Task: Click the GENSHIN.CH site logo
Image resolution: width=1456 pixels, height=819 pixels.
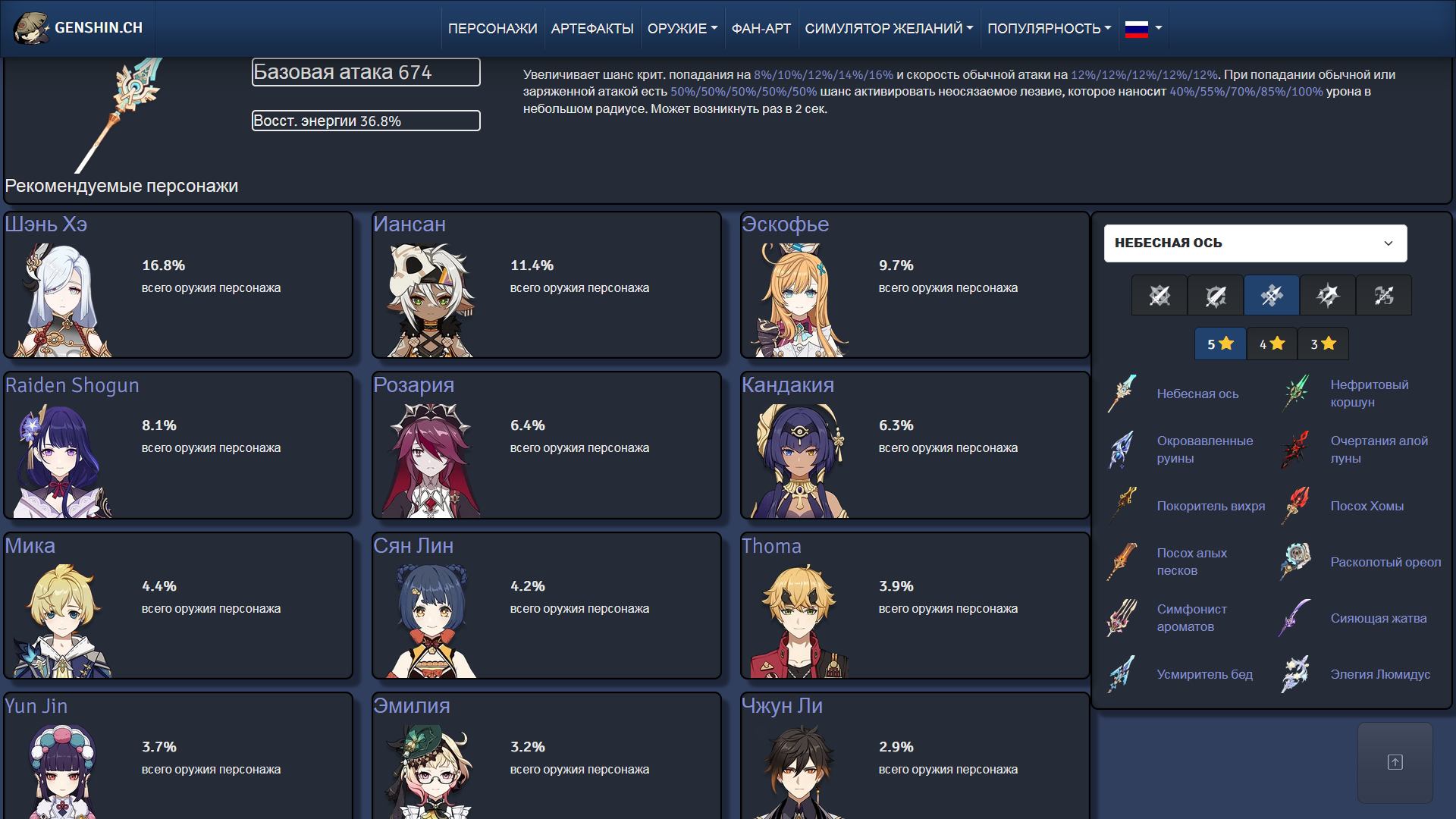Action: point(79,28)
